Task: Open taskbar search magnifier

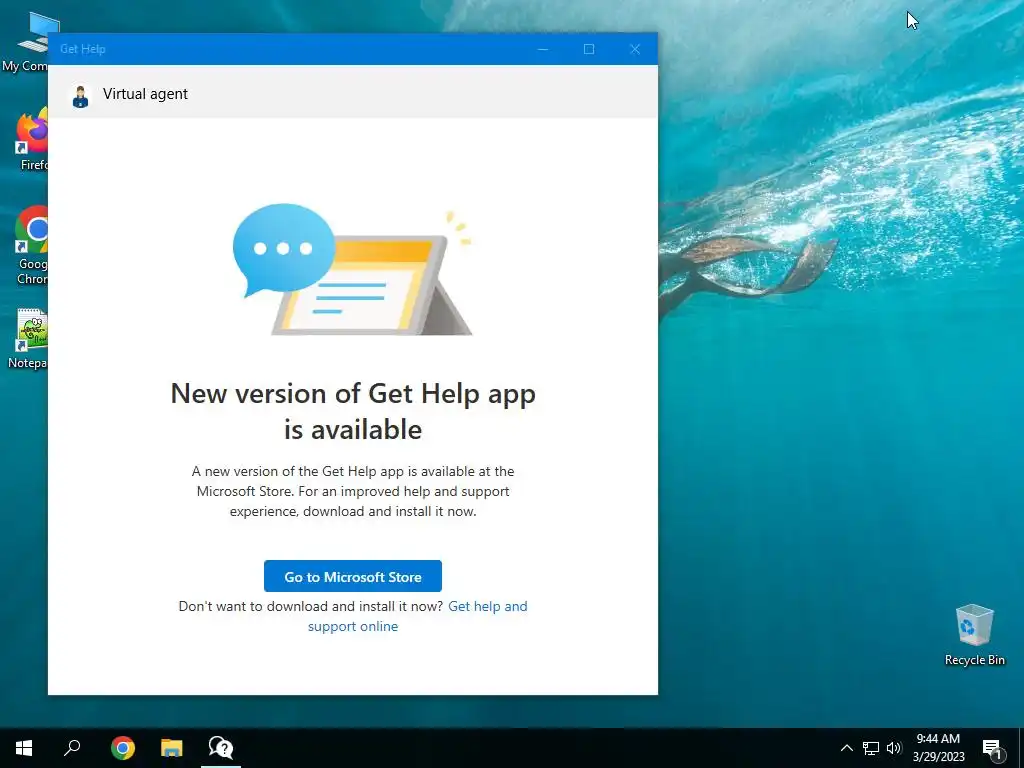Action: (x=72, y=748)
